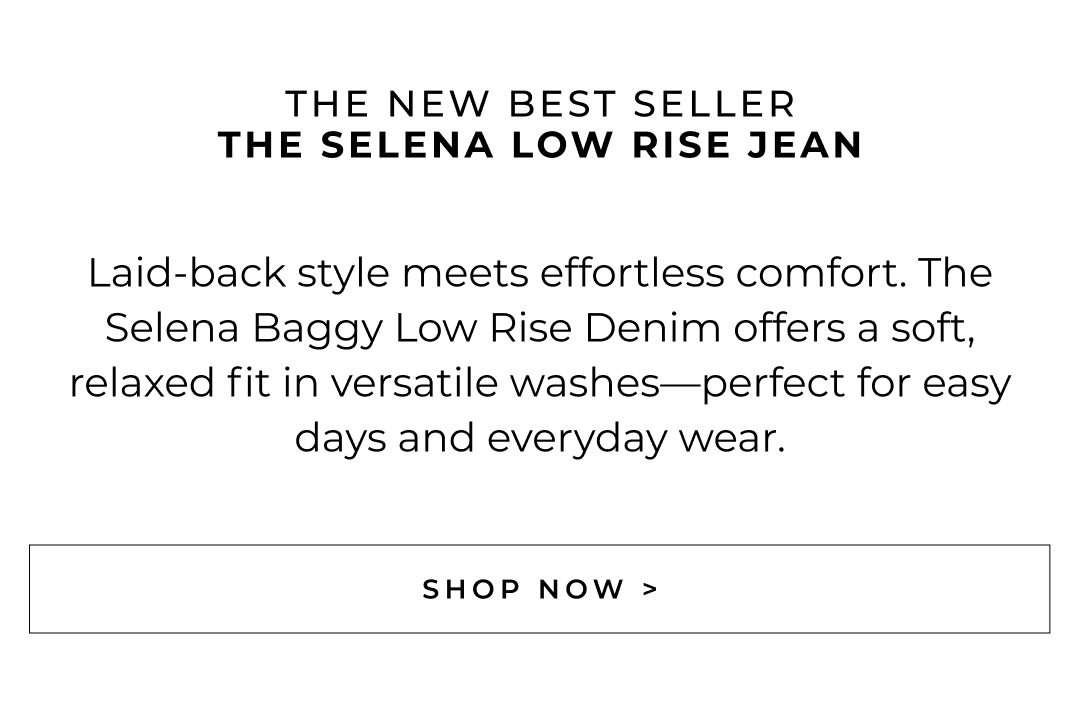Click the arrow after SHOP NOW

pyautogui.click(x=651, y=589)
